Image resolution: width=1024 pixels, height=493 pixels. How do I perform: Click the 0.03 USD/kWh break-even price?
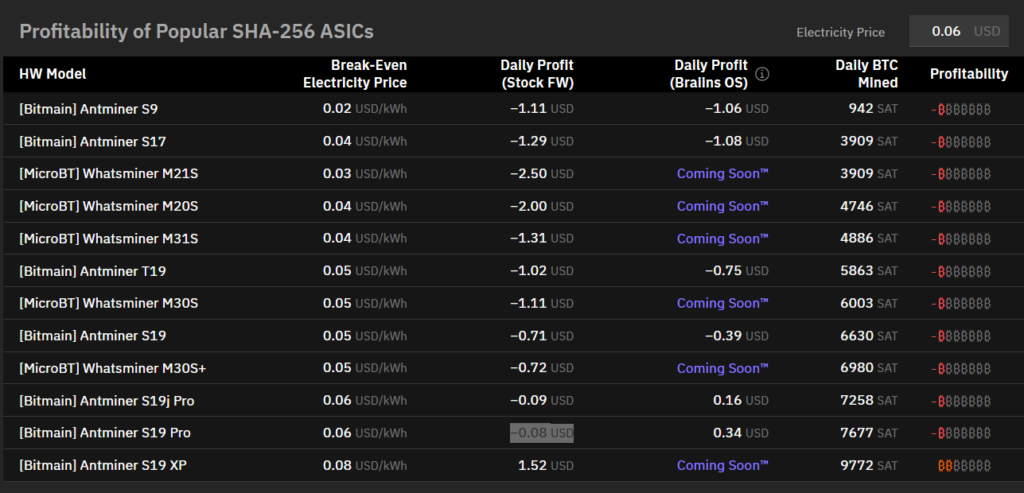click(365, 174)
